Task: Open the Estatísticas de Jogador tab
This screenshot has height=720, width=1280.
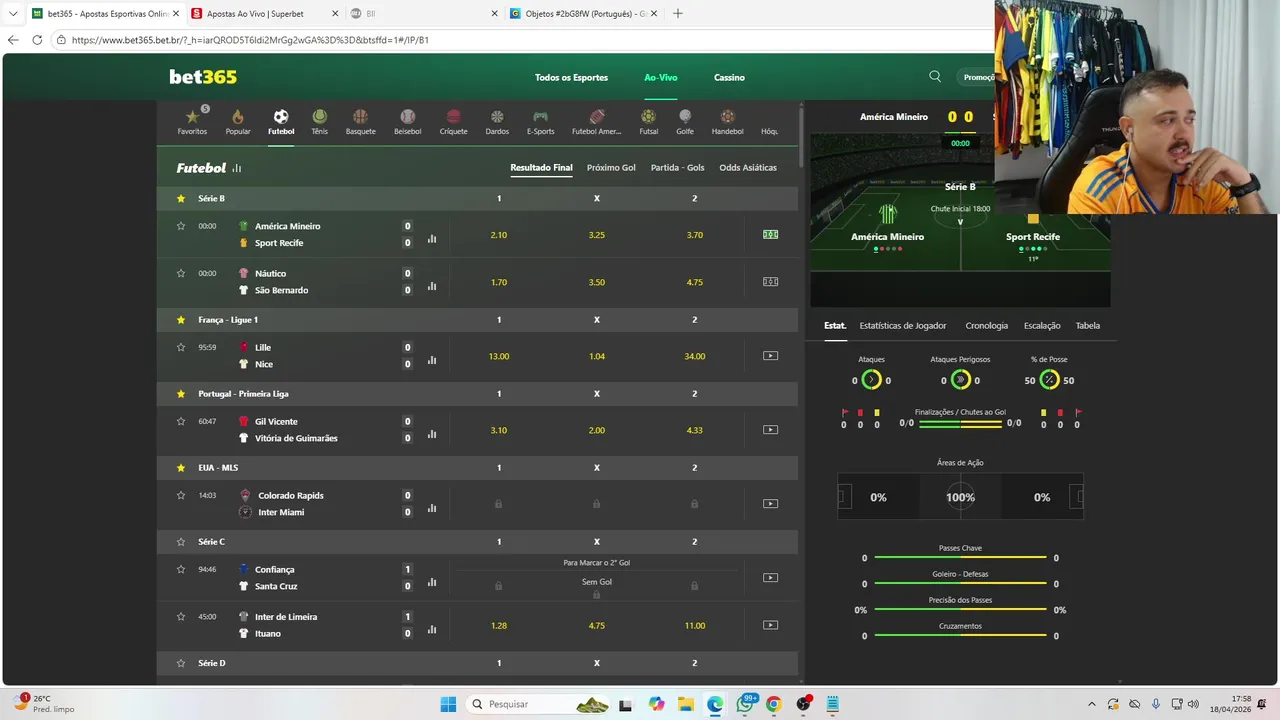Action: point(903,326)
